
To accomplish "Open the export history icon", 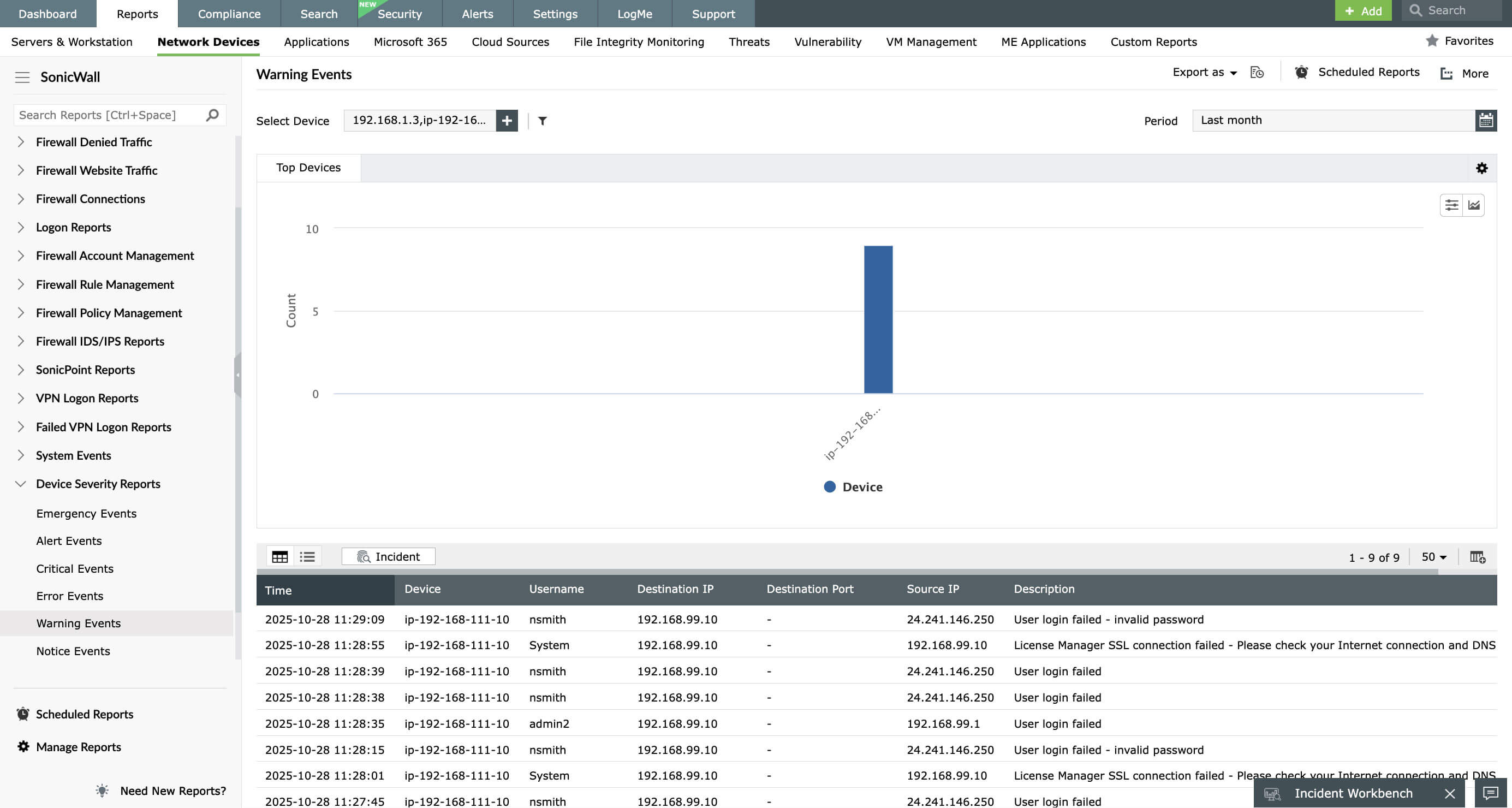I will click(1257, 72).
